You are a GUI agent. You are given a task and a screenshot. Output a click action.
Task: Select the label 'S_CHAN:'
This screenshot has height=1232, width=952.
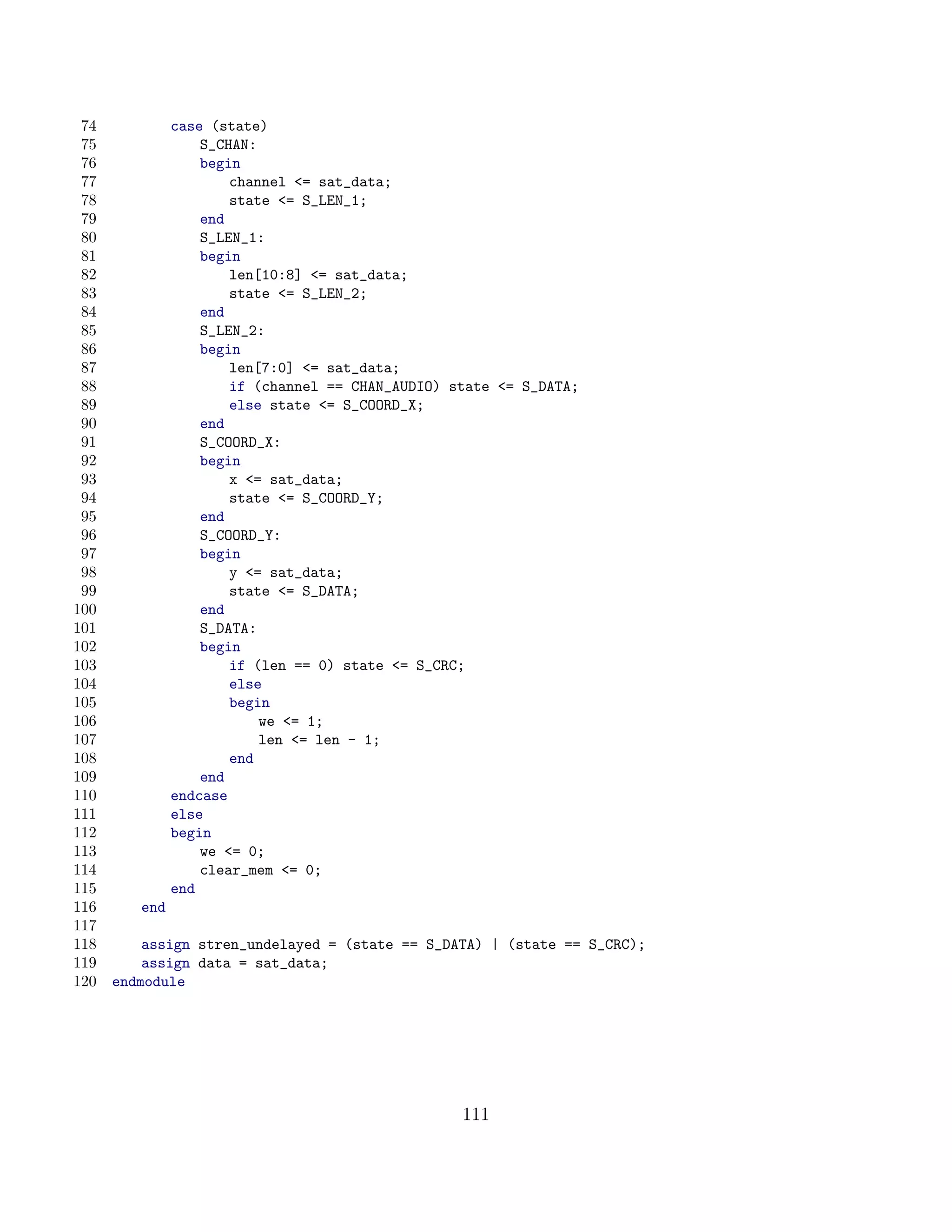tap(228, 145)
